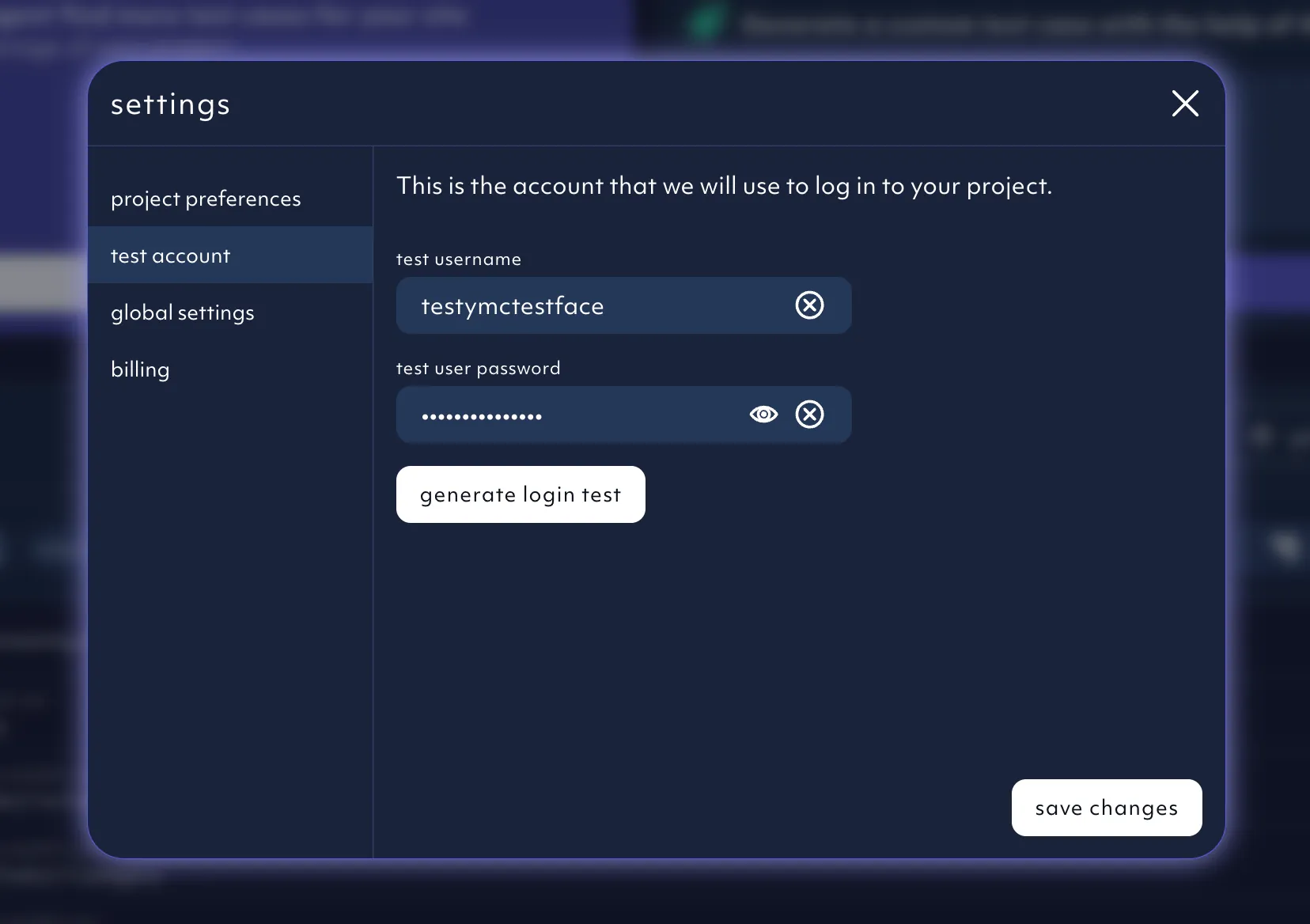Clear the test username field

click(809, 305)
